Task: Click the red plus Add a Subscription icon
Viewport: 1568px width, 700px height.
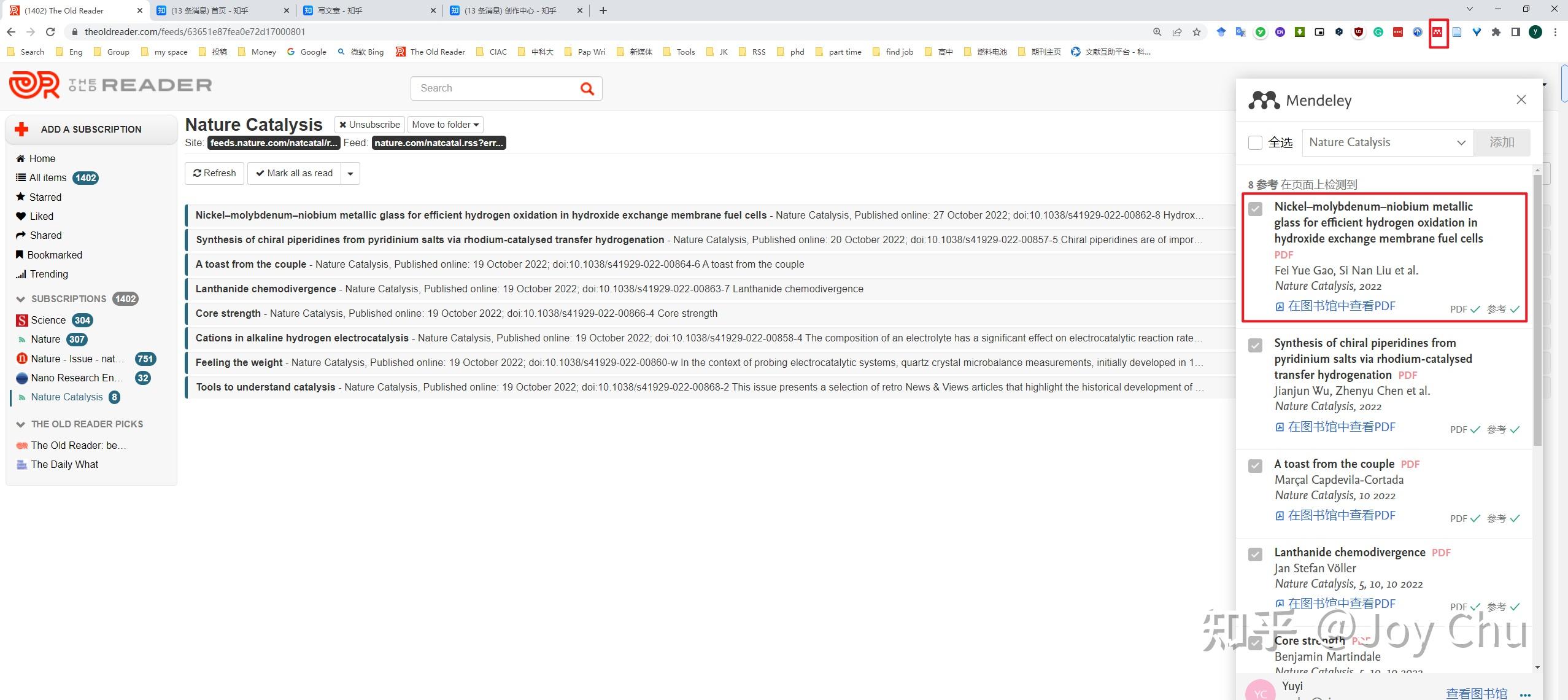Action: [x=22, y=129]
